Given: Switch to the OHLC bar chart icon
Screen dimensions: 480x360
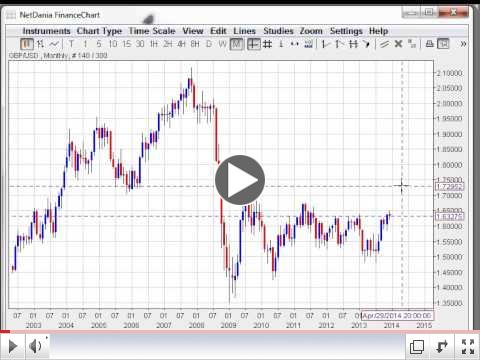Looking at the screenshot, I should click(40, 44).
